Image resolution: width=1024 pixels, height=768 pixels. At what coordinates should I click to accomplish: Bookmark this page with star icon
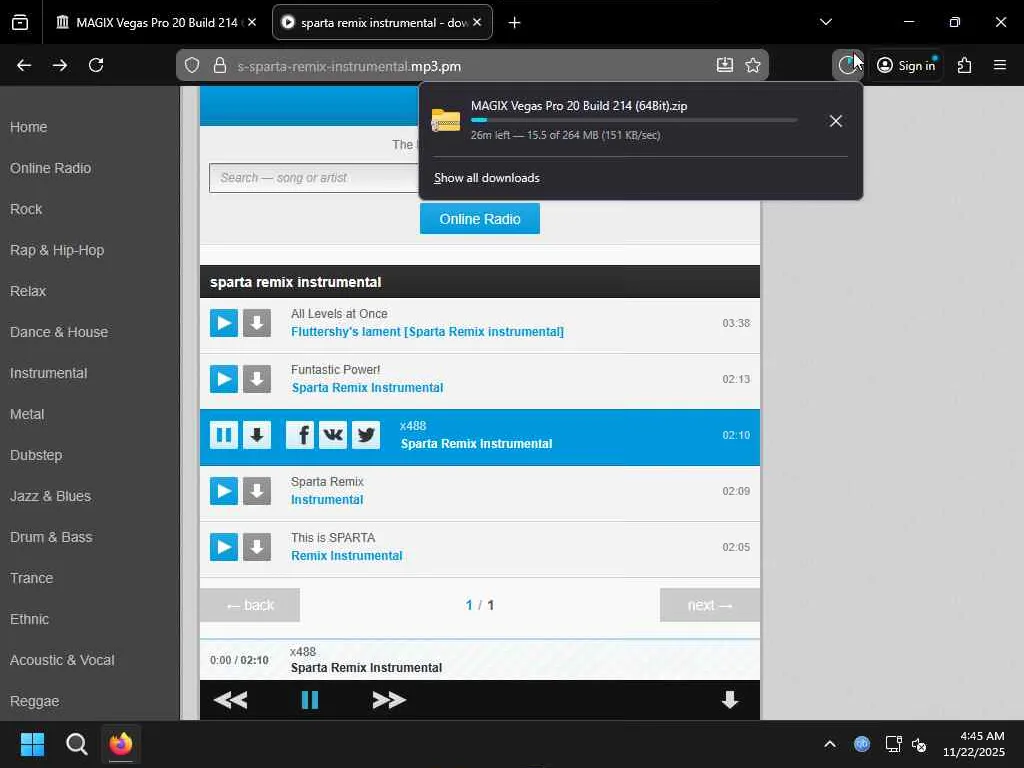(753, 65)
